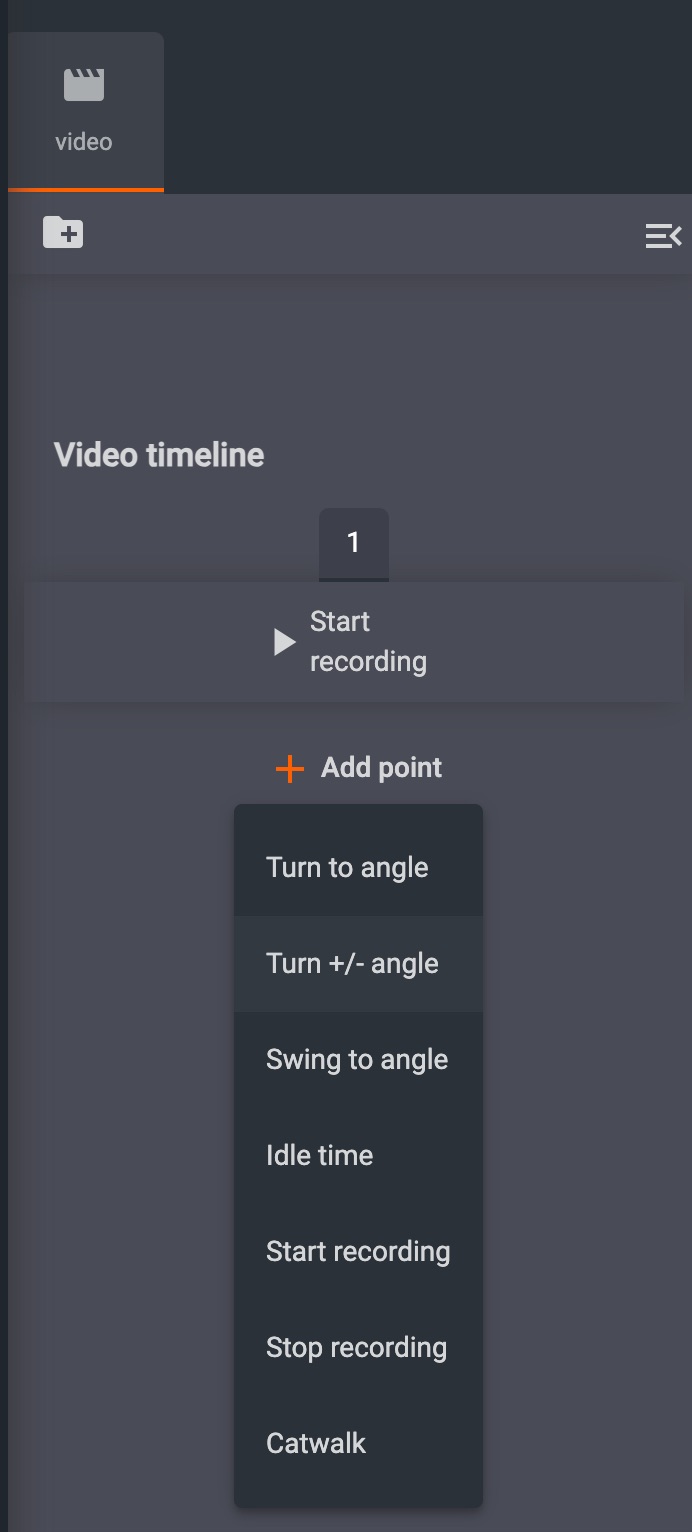Select Stop recording option
This screenshot has height=1532, width=692.
click(x=356, y=1347)
